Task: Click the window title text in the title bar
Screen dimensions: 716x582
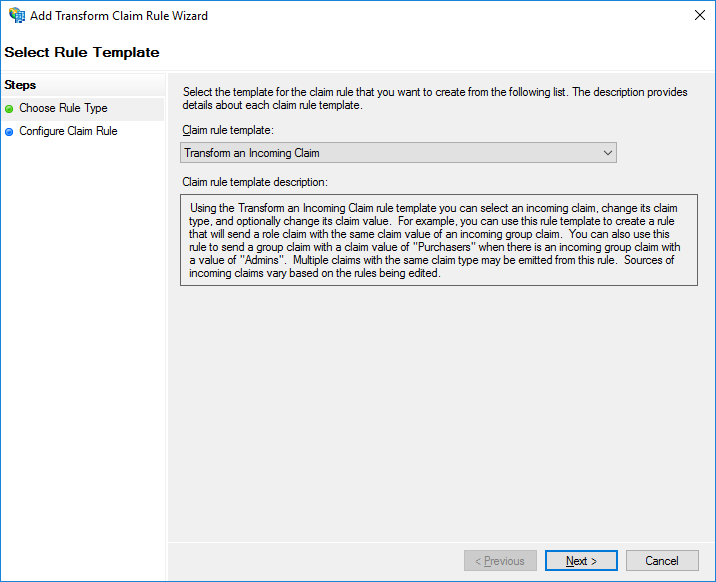Action: 122,16
